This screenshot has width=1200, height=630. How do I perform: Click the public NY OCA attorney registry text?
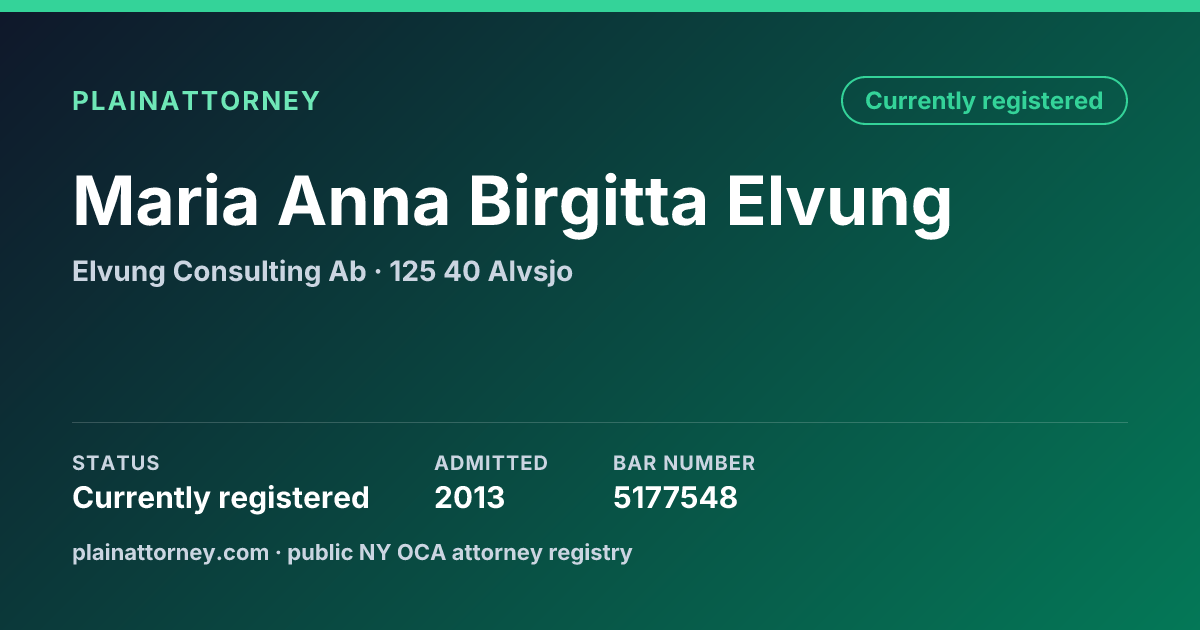[x=460, y=552]
